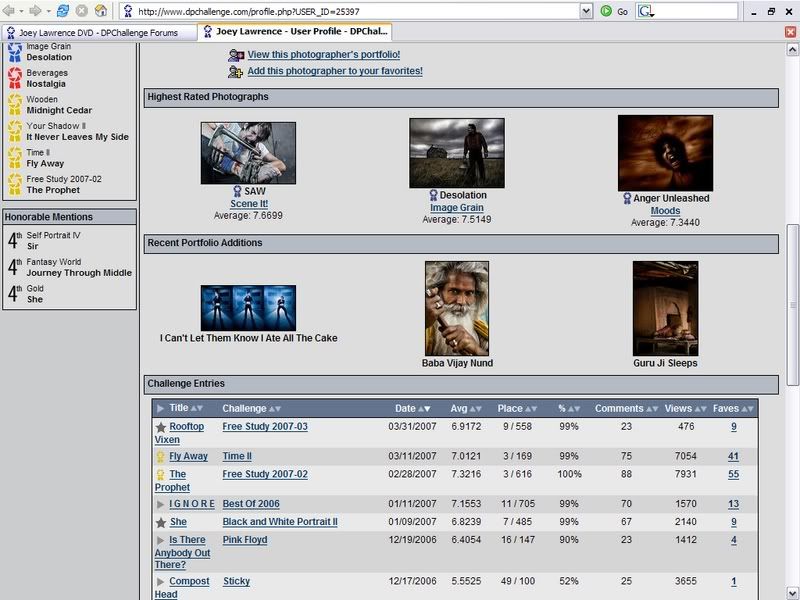Open I Can't Let Them Know cake thumbnail
The width and height of the screenshot is (800, 600).
pos(248,308)
